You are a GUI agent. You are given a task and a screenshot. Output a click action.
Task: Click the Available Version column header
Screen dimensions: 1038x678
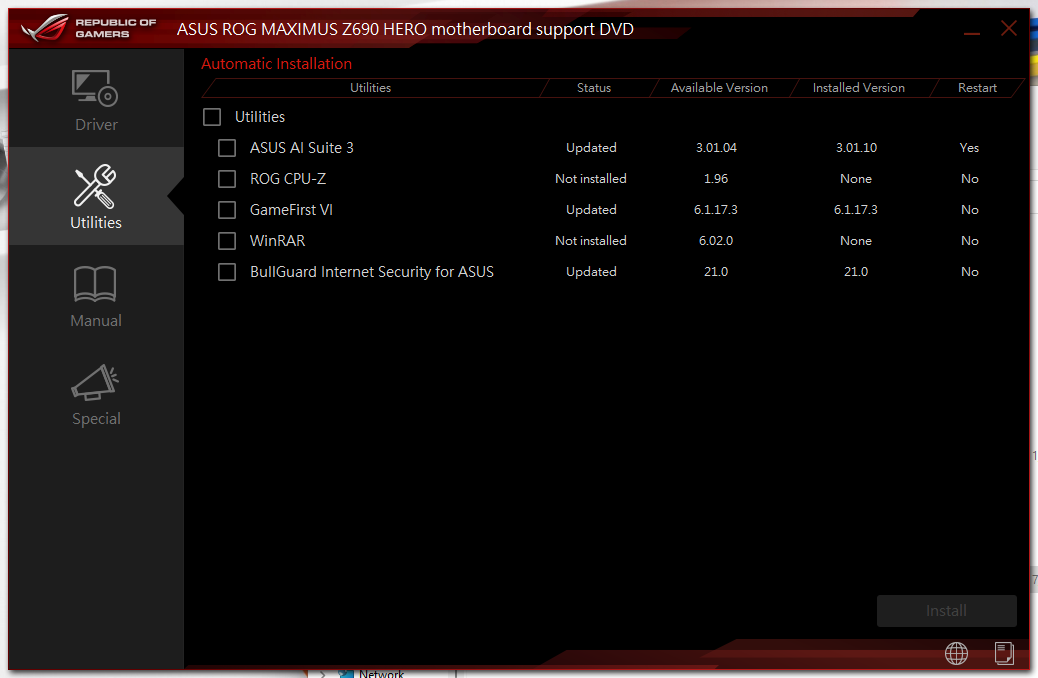[719, 87]
